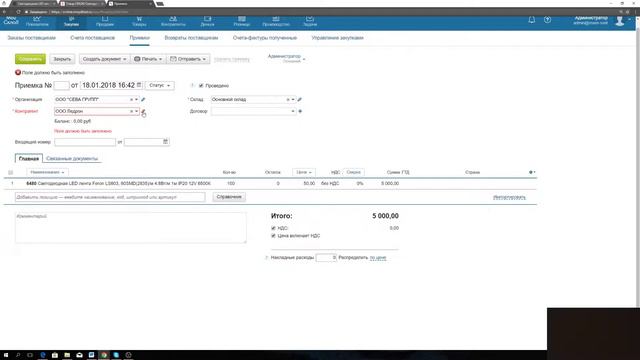The image size is (640, 360).
Task: Switch to the Главная tab
Action: pos(29,158)
